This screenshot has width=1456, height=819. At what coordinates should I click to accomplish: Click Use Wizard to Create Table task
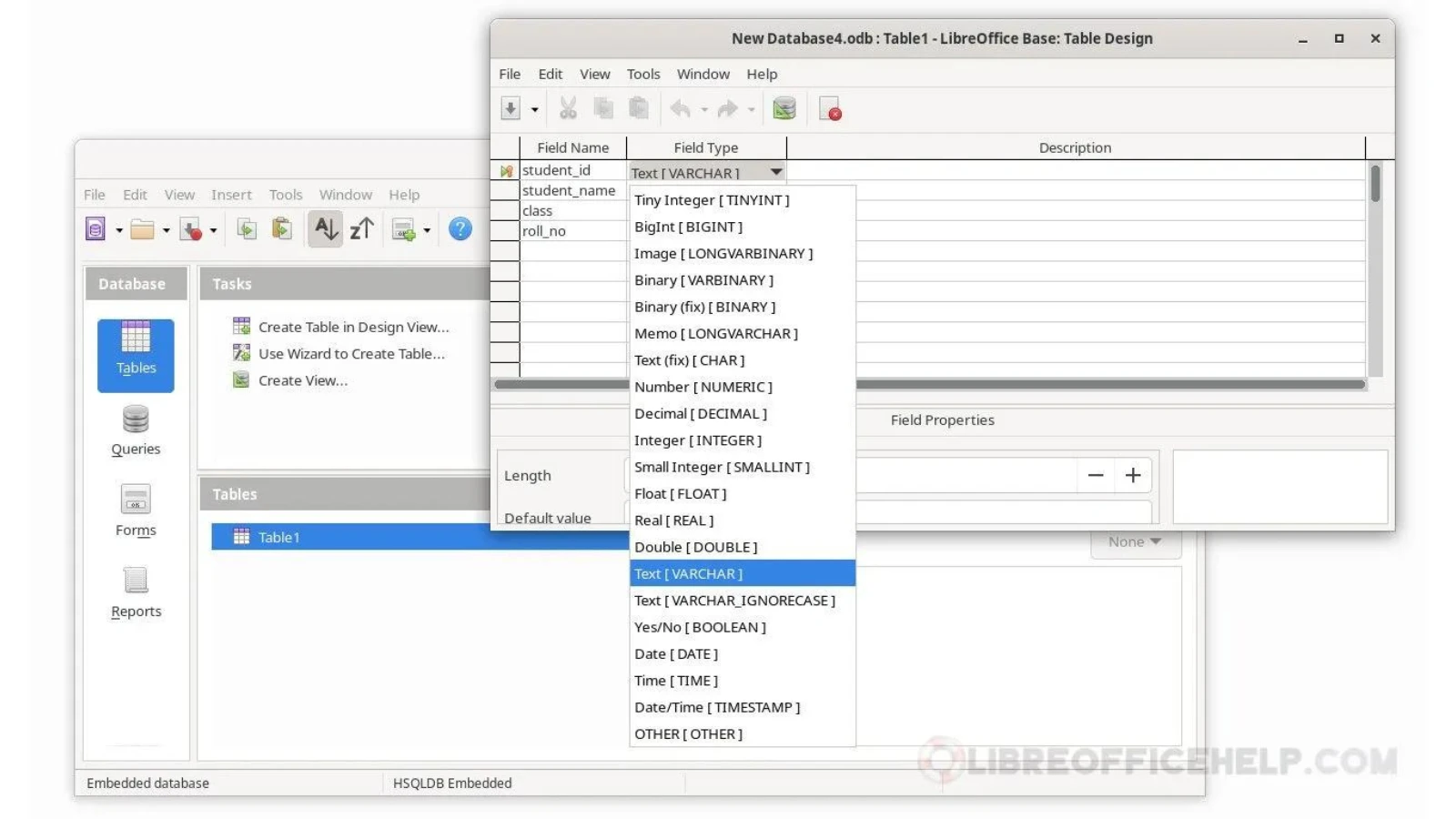(339, 354)
